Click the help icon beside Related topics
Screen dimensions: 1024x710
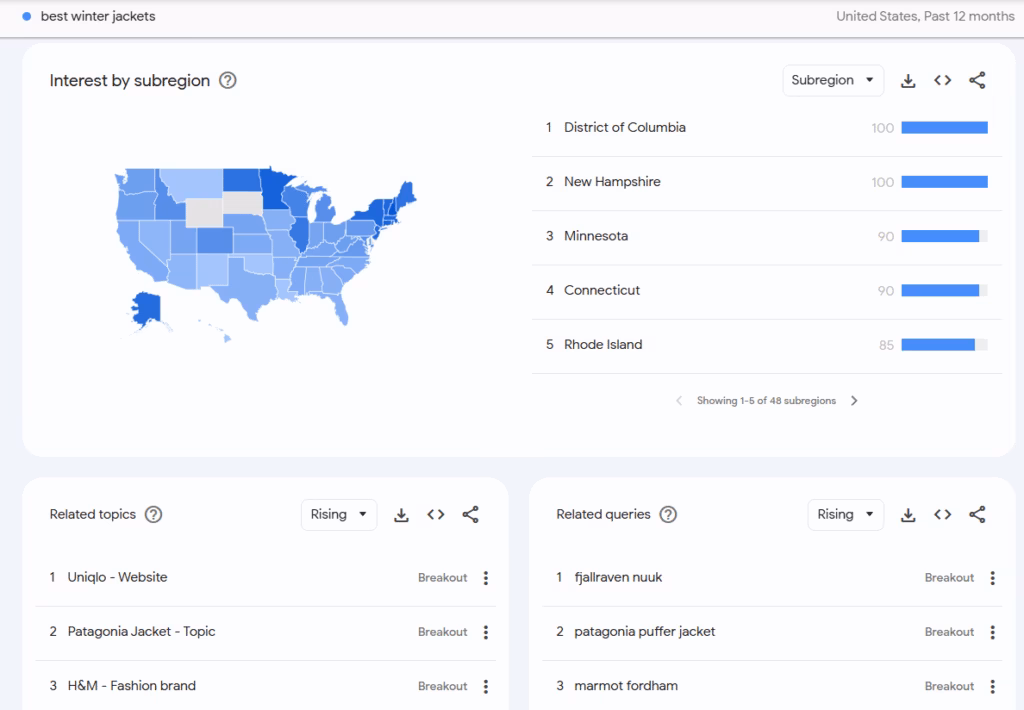tap(153, 514)
